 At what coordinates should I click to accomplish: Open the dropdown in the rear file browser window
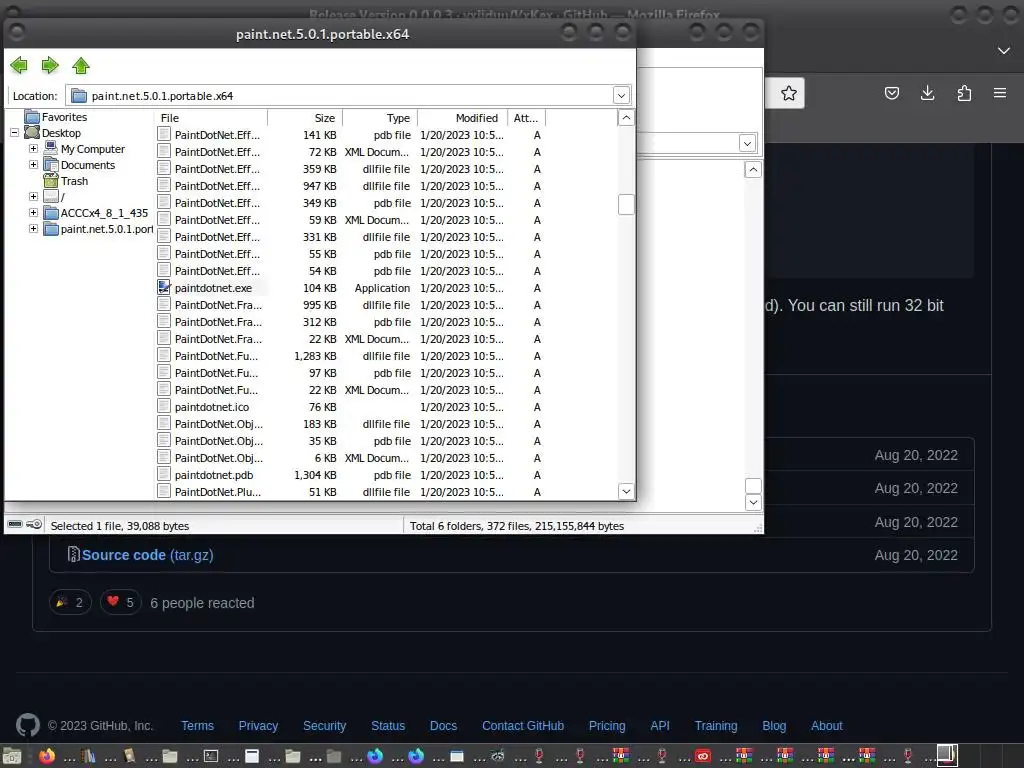[x=747, y=143]
